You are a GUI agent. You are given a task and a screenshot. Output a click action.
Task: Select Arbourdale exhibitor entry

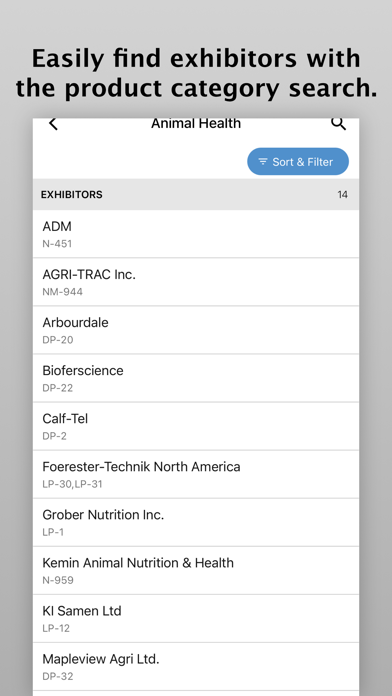tap(196, 330)
